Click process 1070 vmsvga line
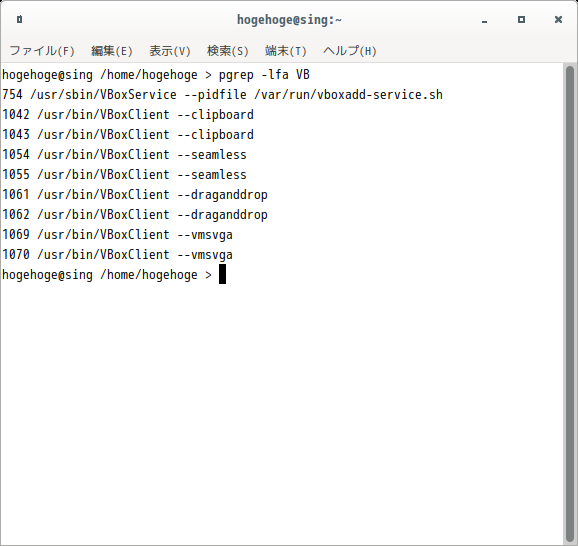This screenshot has width=578, height=546. [117, 255]
